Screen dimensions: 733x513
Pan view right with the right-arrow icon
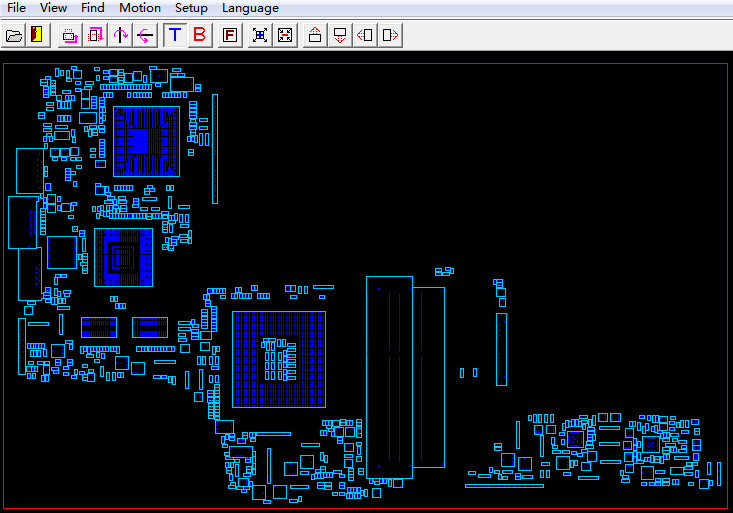[390, 35]
